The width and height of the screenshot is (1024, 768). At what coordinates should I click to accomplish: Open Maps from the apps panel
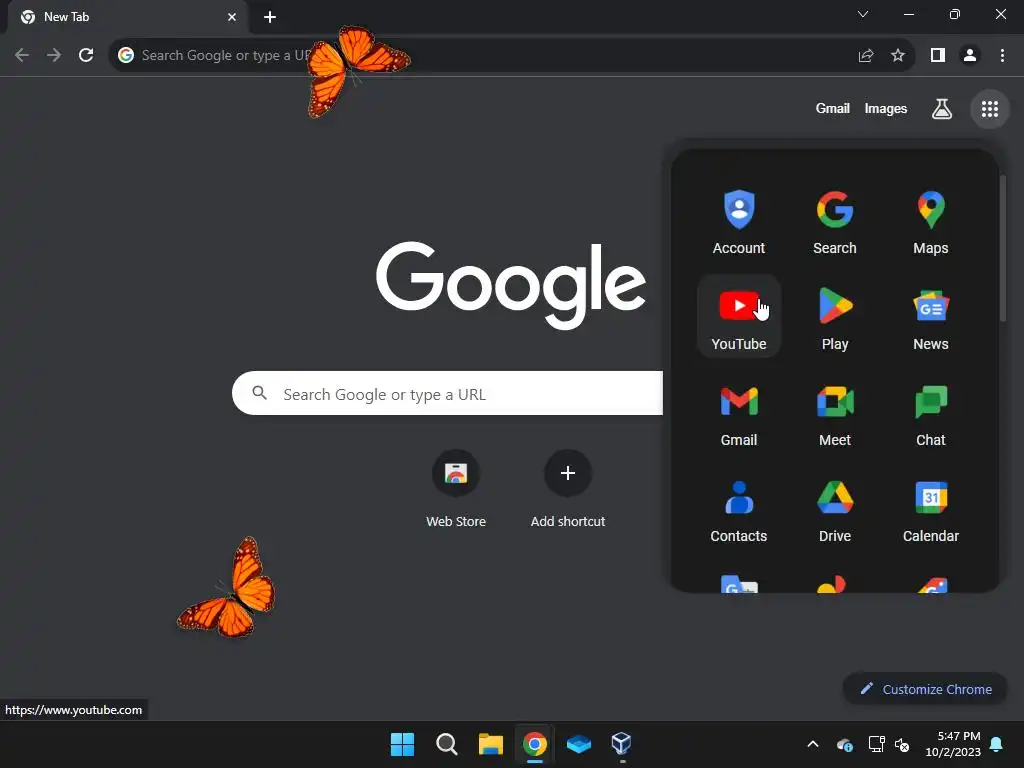coord(931,221)
